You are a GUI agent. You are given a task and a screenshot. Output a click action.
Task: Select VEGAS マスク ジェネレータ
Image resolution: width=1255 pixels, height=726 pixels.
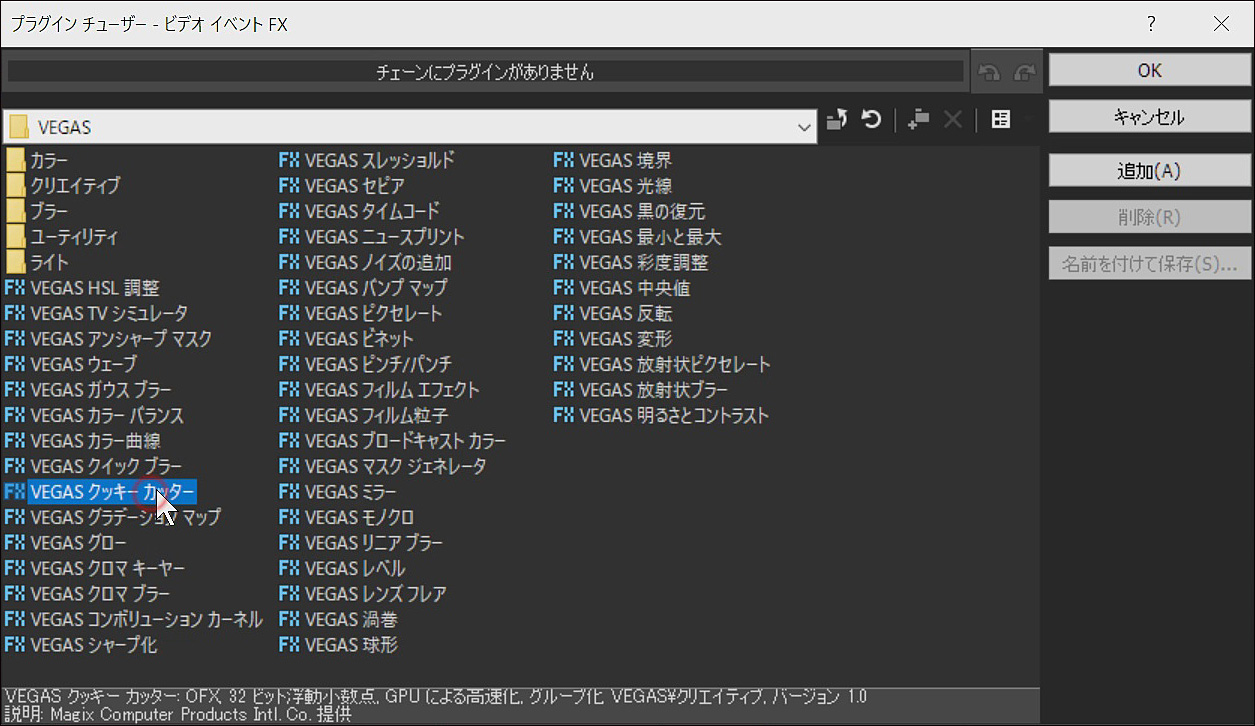click(383, 467)
